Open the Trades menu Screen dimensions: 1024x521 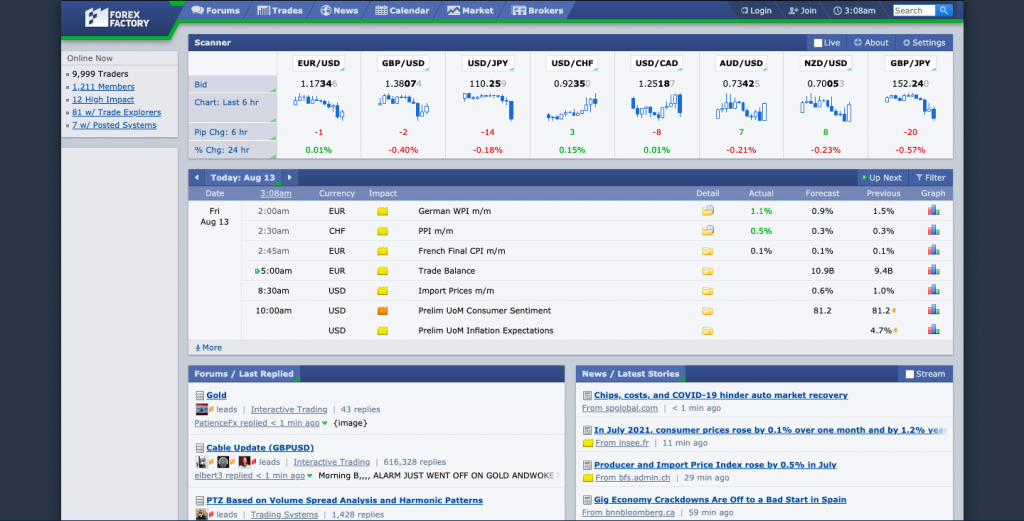[x=280, y=10]
